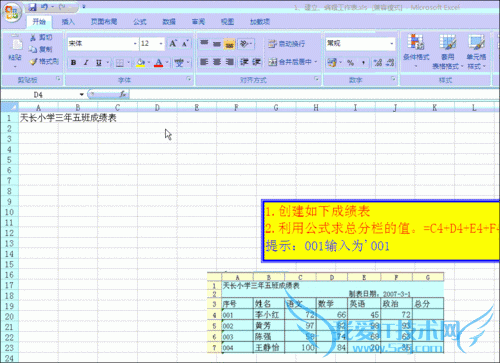Open Conditional Formatting (条件格式)

pyautogui.click(x=416, y=51)
